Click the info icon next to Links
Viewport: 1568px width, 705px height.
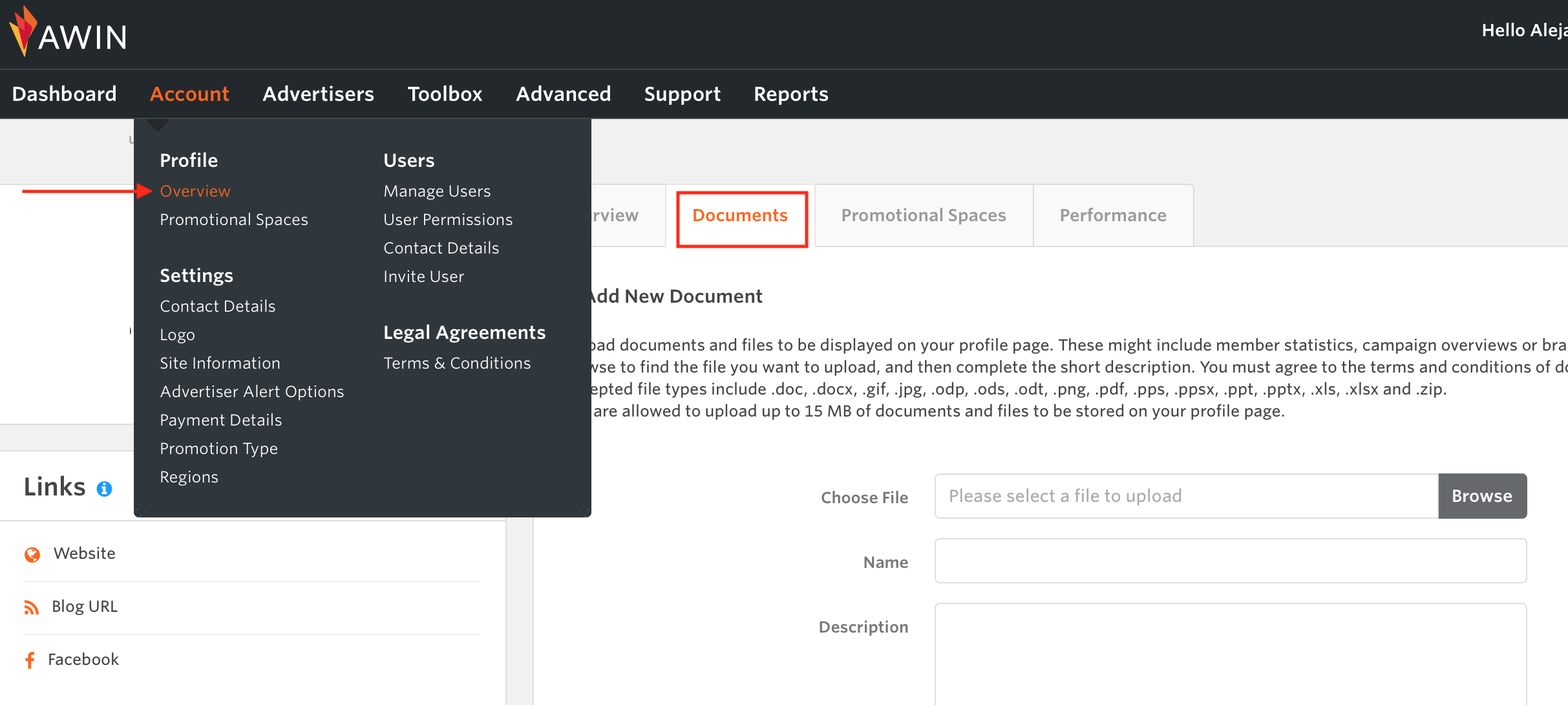105,490
